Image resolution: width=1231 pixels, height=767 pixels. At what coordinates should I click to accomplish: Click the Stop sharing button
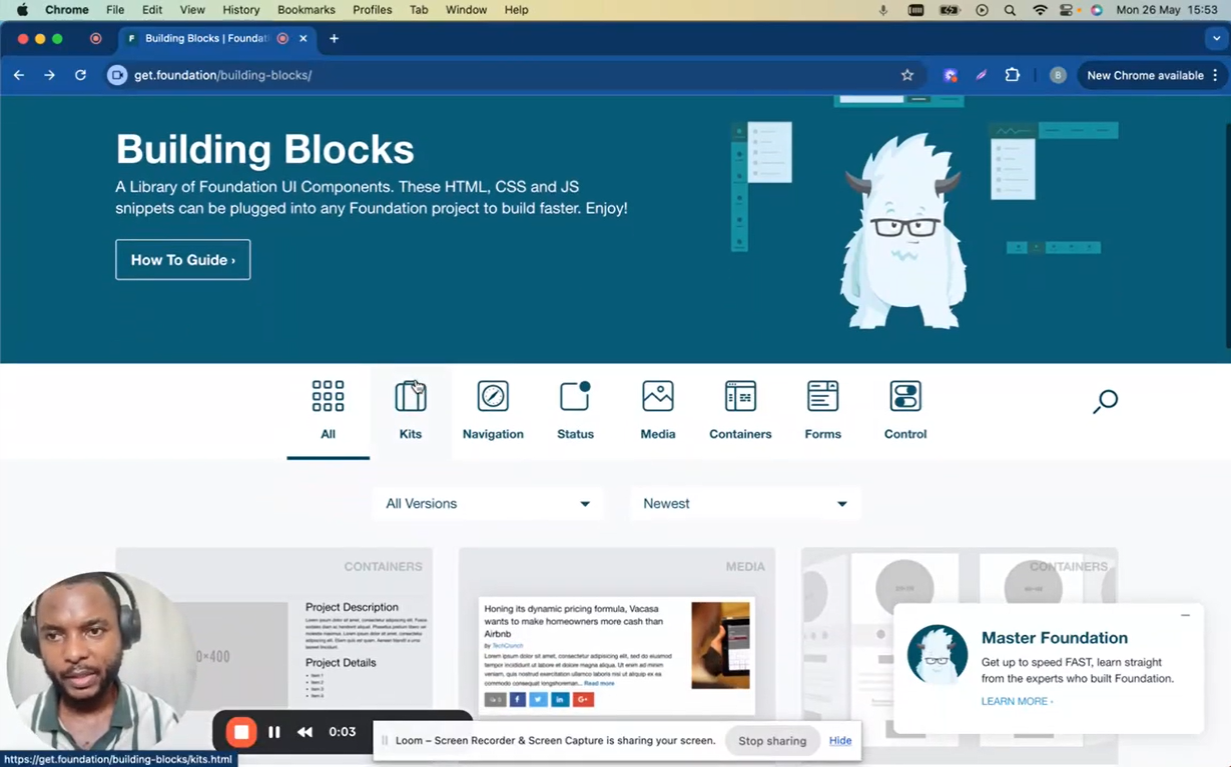(772, 741)
